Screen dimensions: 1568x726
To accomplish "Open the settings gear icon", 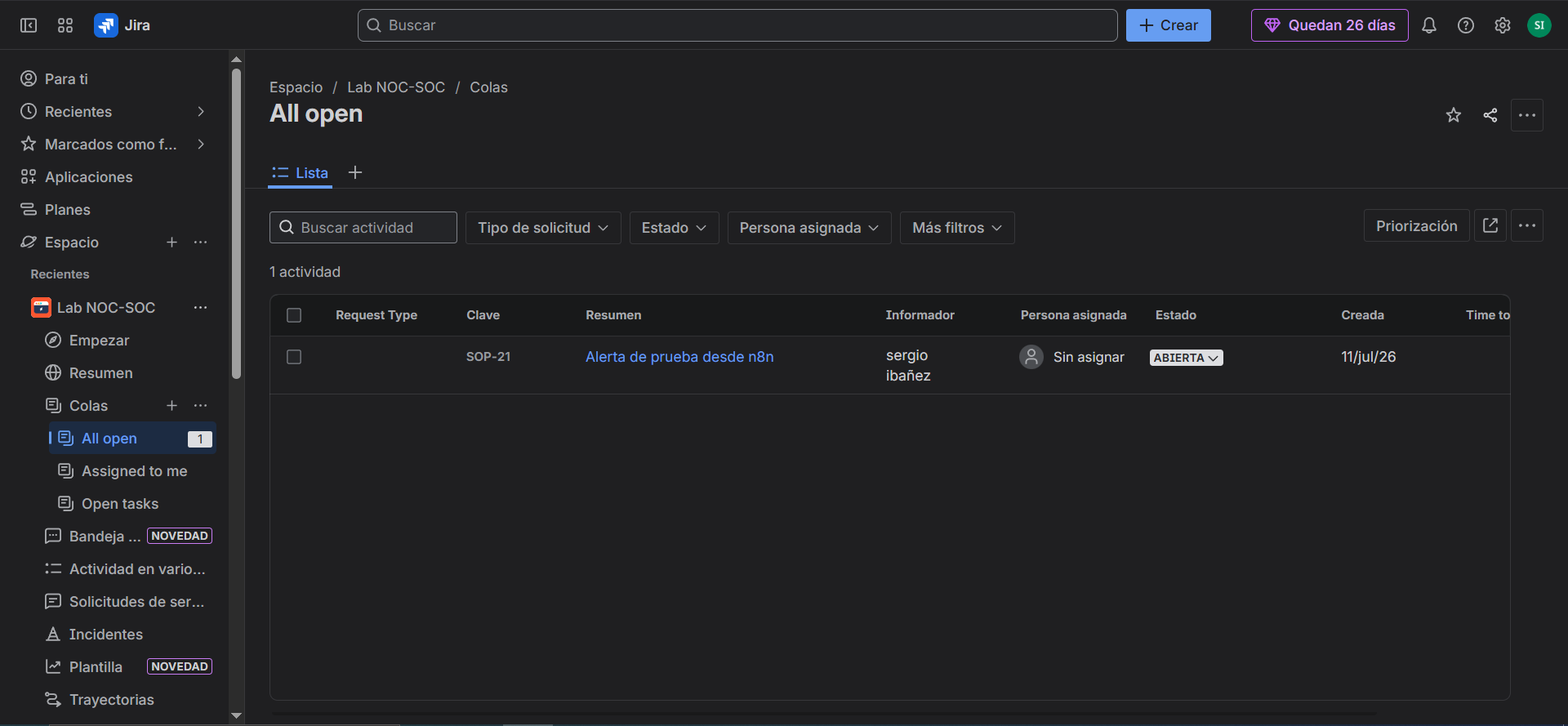I will point(1503,25).
